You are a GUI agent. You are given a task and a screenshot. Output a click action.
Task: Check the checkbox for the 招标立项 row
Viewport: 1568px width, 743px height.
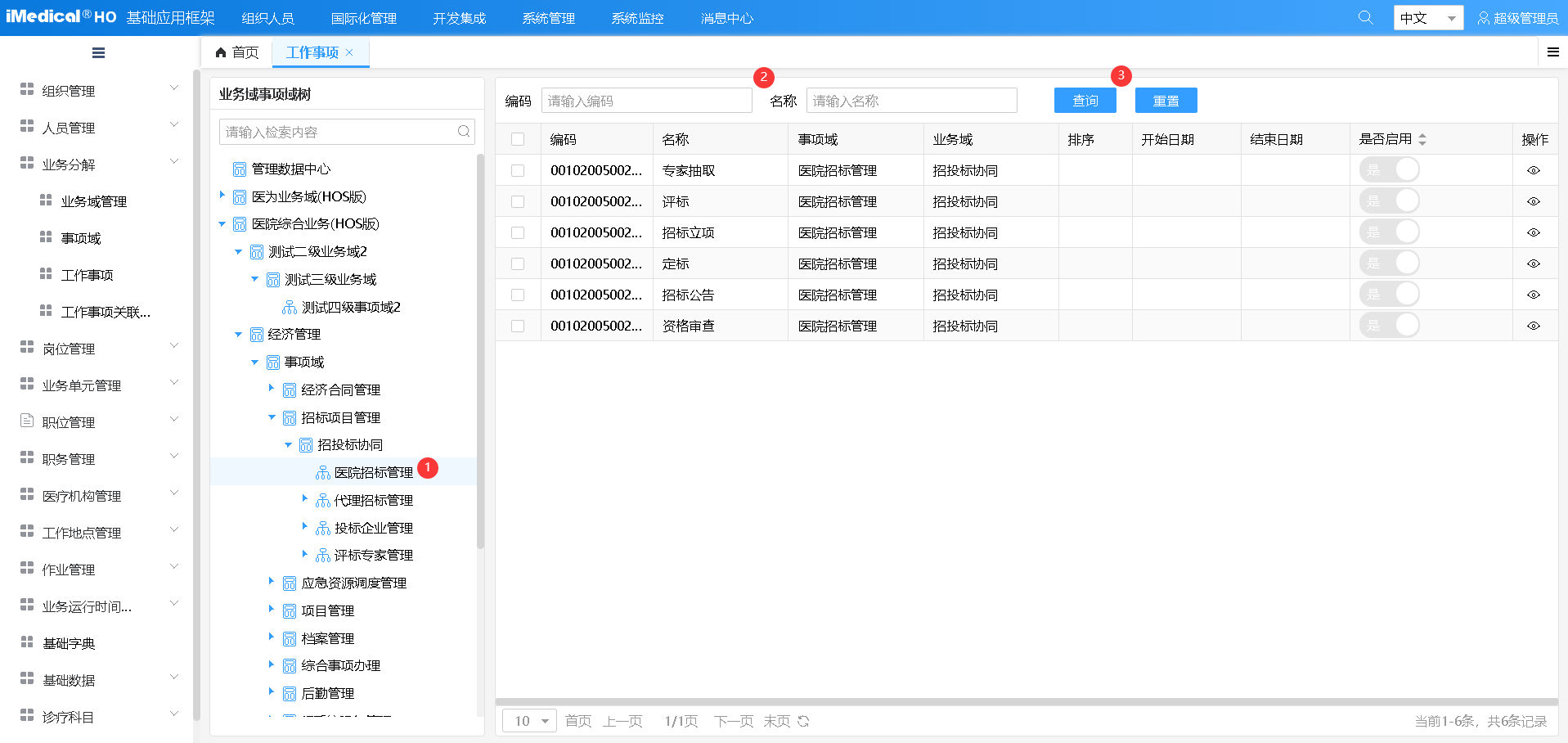tap(518, 232)
